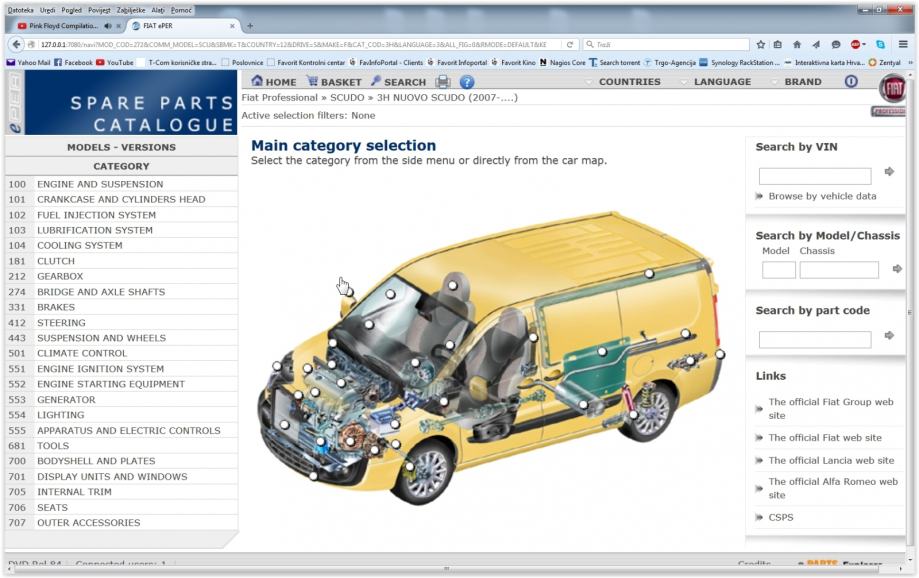
Task: Focus the part code search field
Action: click(815, 339)
